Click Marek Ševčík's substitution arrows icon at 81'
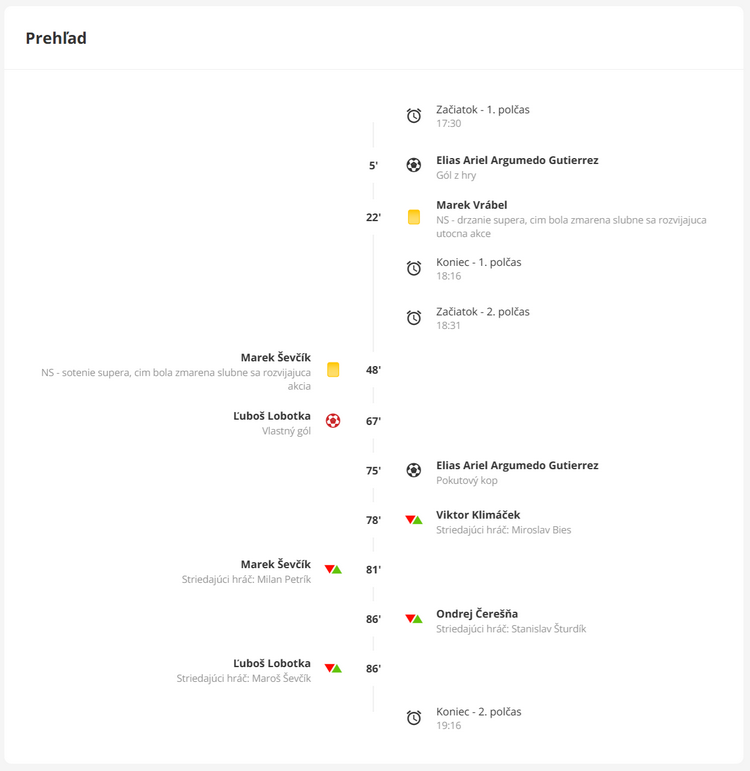Screen dimensions: 750x771 pyautogui.click(x=333, y=570)
